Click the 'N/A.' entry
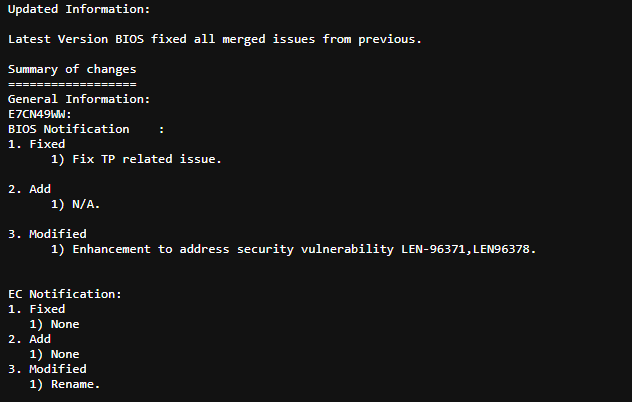Image resolution: width=632 pixels, height=402 pixels. pos(86,204)
